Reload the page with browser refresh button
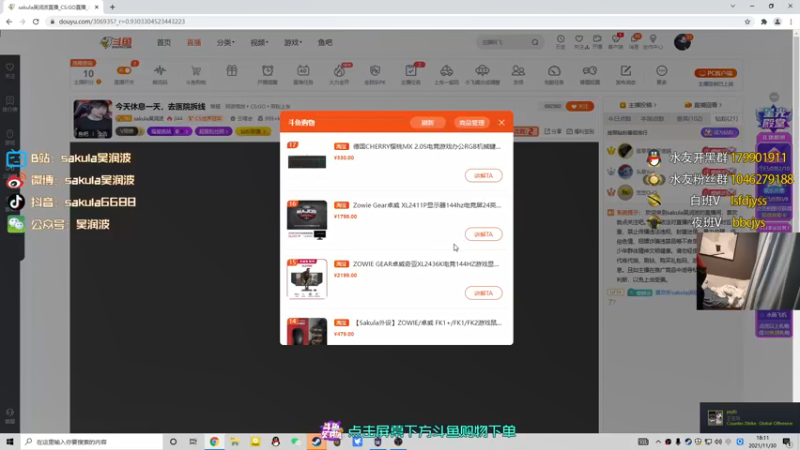 [36, 21]
